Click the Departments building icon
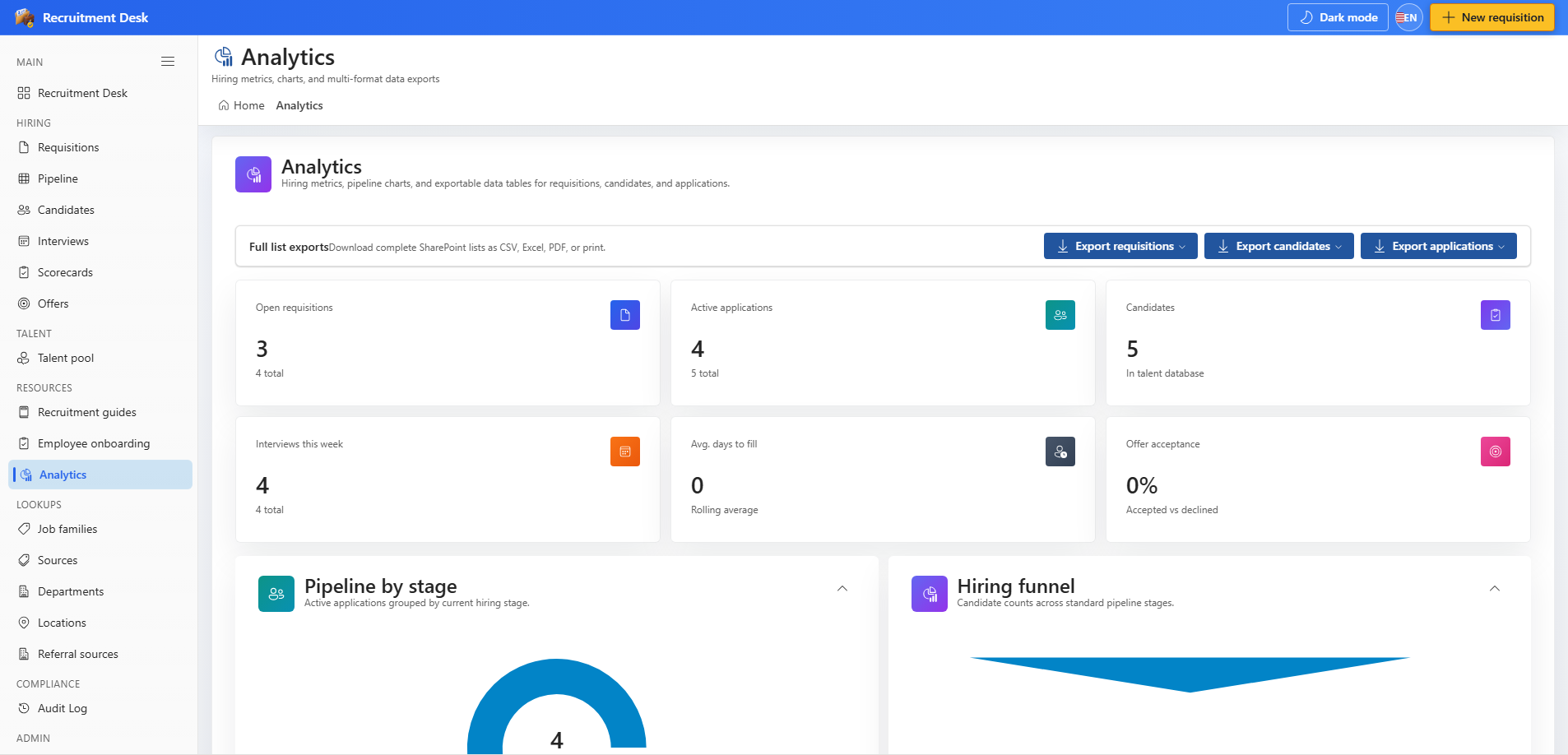This screenshot has height=755, width=1568. click(24, 591)
